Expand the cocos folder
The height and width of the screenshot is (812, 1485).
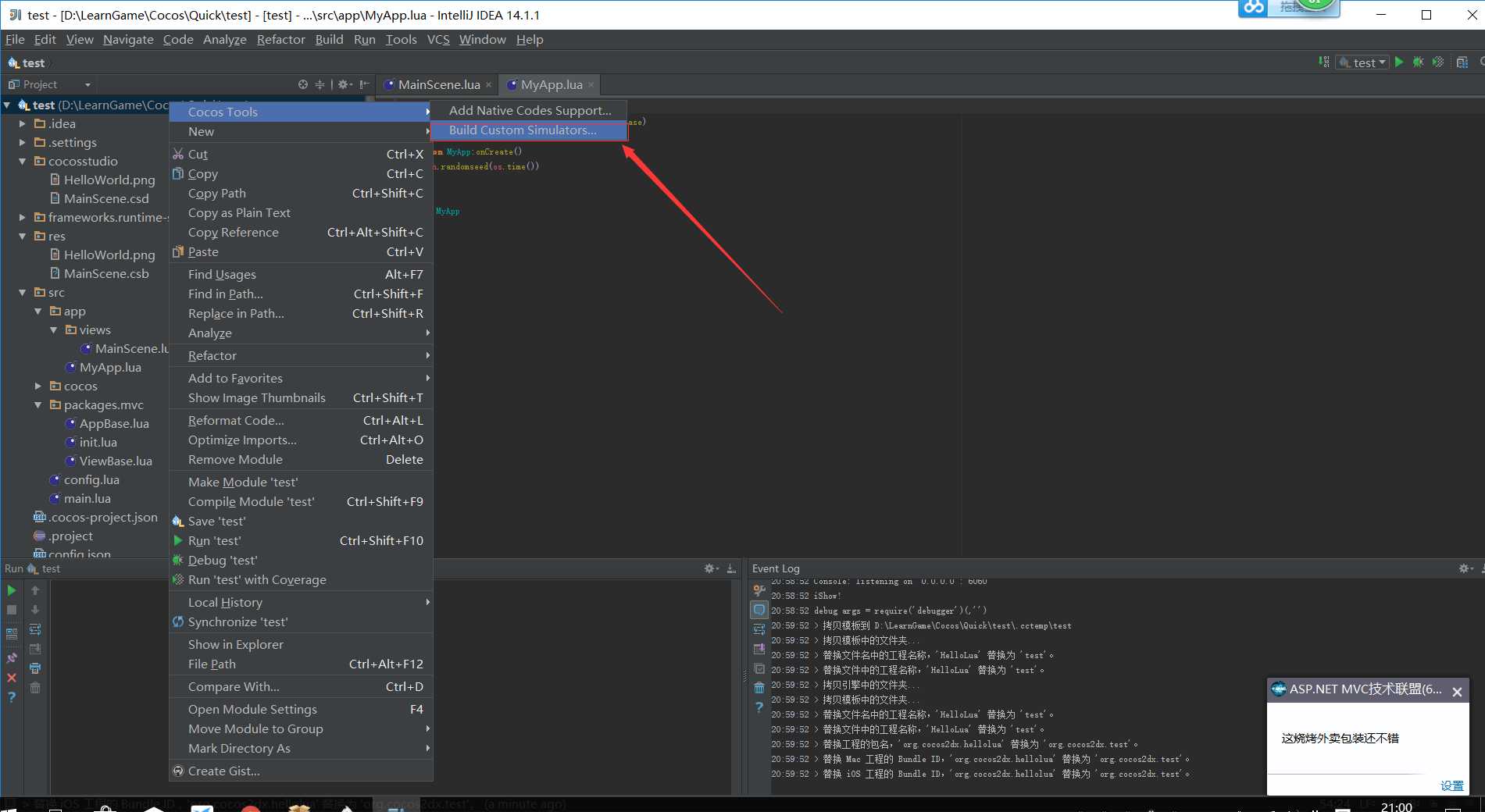pyautogui.click(x=37, y=386)
